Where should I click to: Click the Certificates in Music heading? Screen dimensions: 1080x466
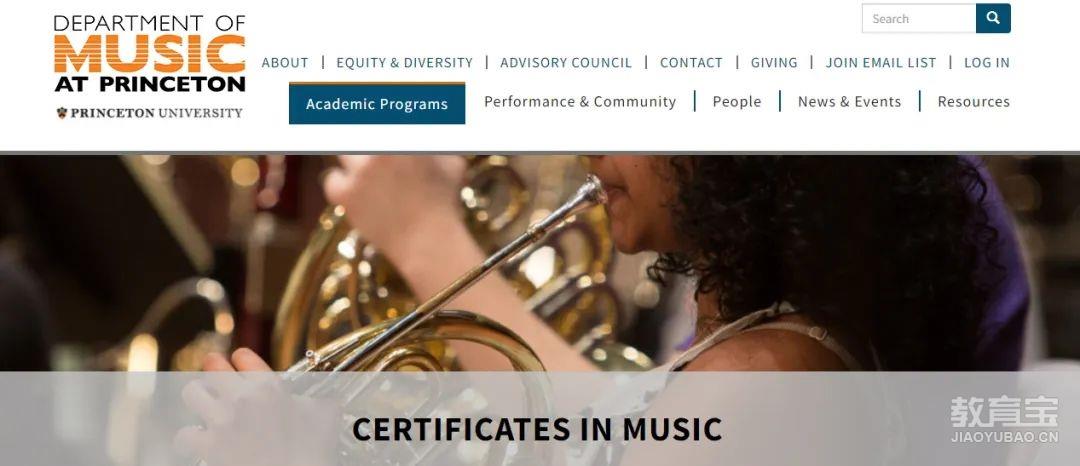pos(537,429)
